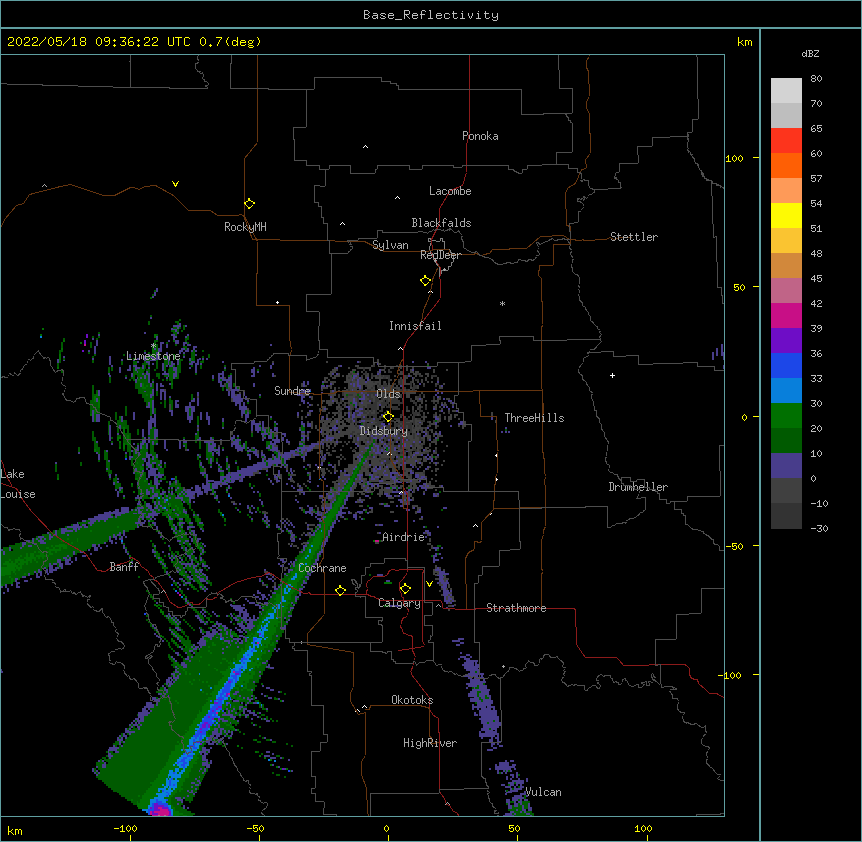
Task: Select the yellow diamond marker above Calgary label
Action: 405,589
